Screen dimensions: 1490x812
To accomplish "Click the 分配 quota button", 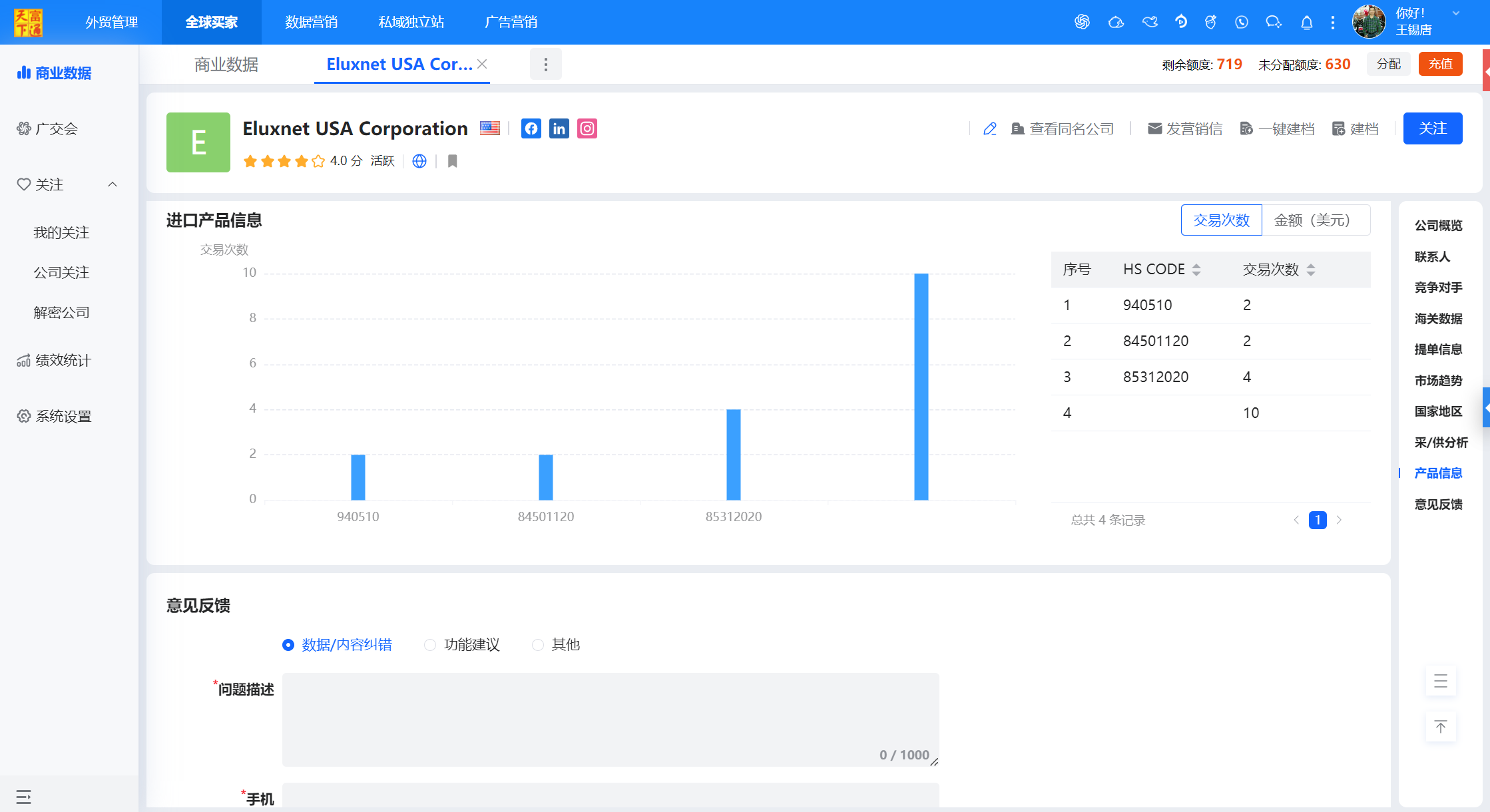I will pos(1389,64).
